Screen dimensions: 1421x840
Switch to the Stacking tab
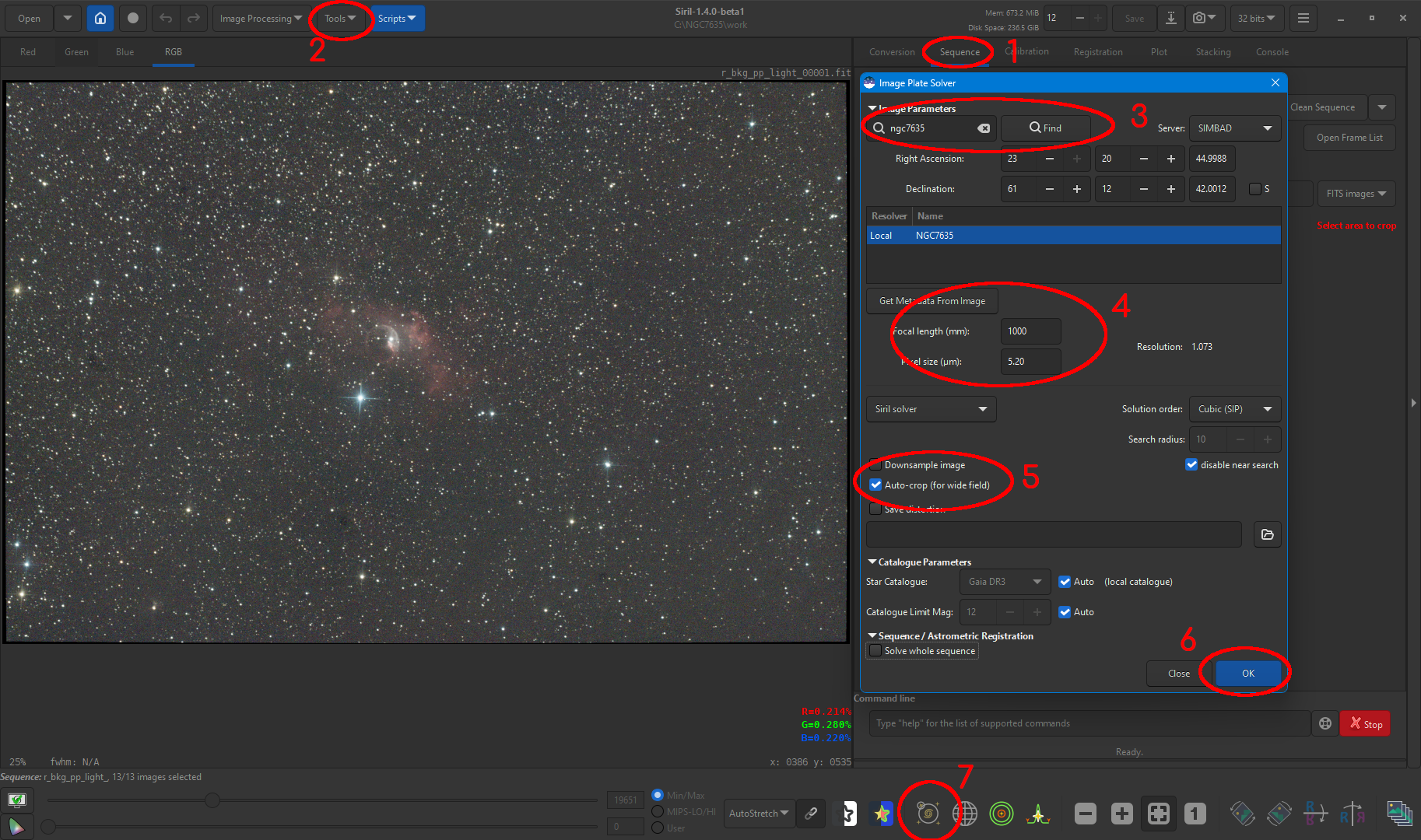pyautogui.click(x=1213, y=51)
